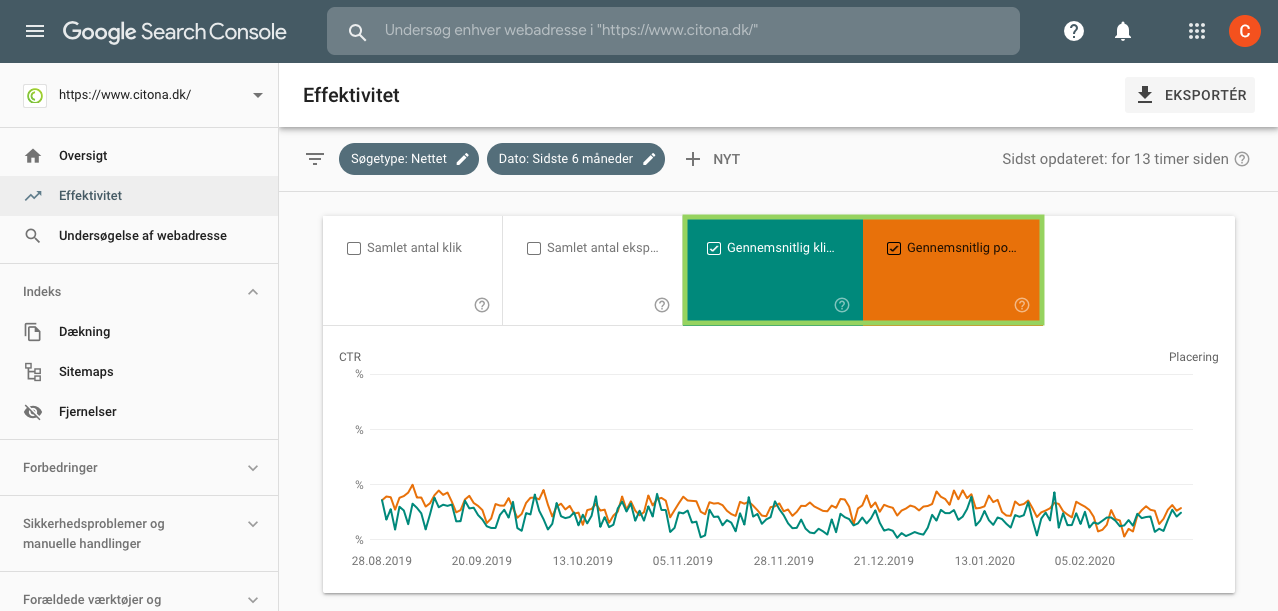Open the property selector dropdown arrow
This screenshot has width=1278, height=611.
point(258,95)
